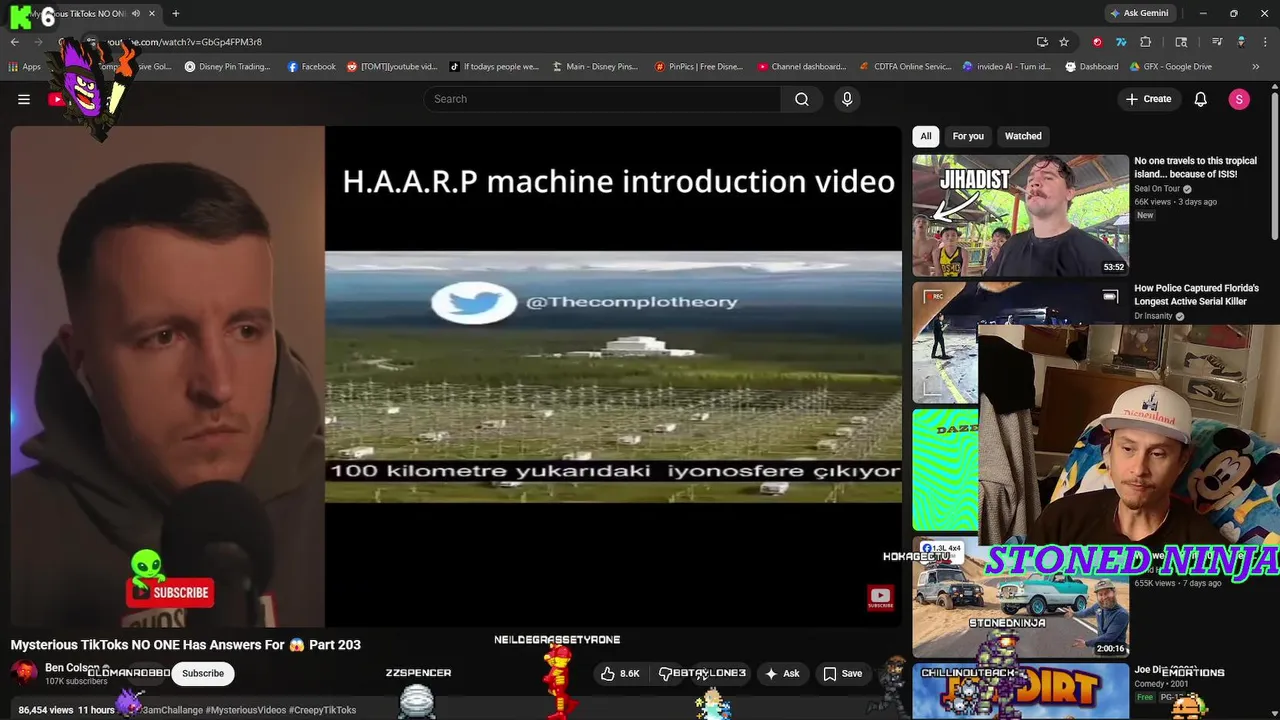Install app using the address bar icon
The width and height of the screenshot is (1280, 720).
click(1042, 42)
